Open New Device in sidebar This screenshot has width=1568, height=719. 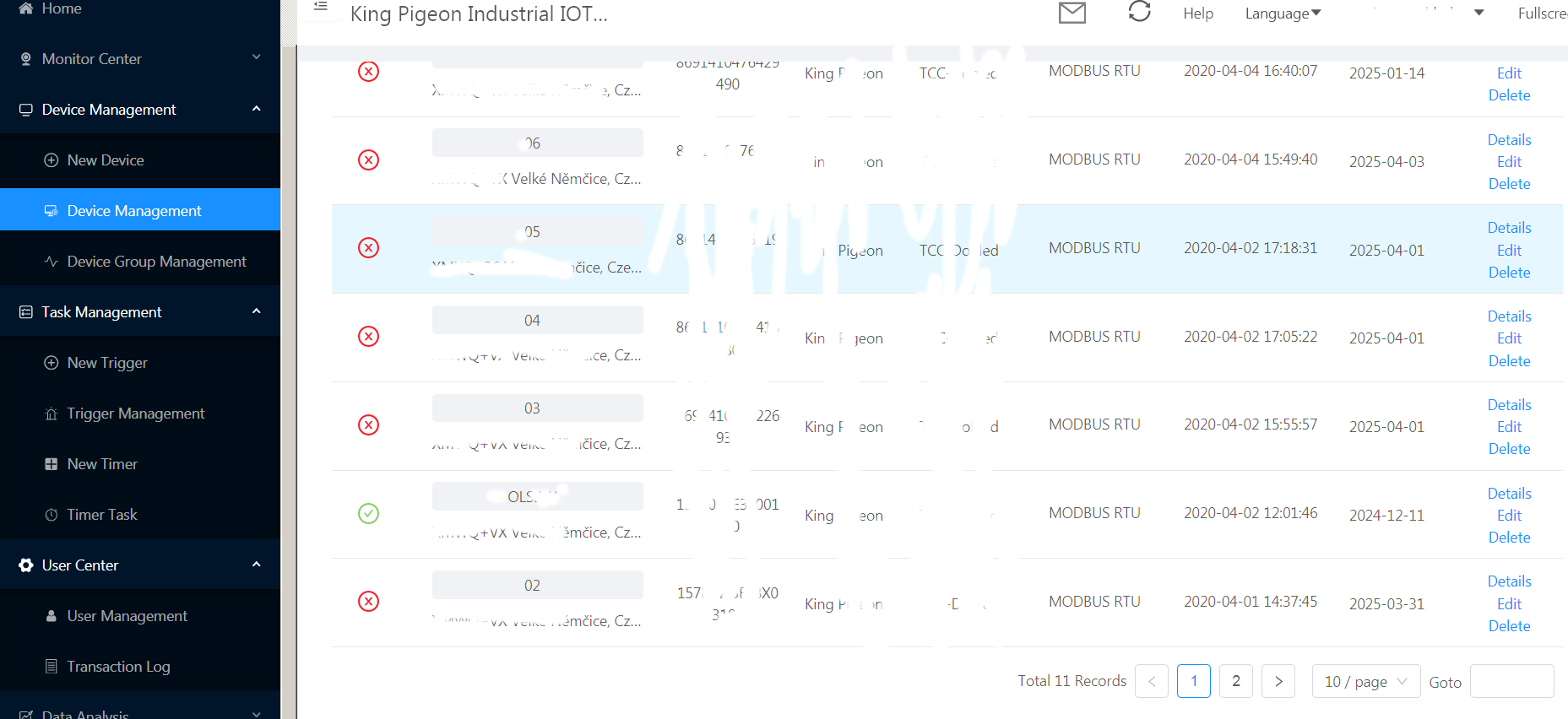coord(106,160)
